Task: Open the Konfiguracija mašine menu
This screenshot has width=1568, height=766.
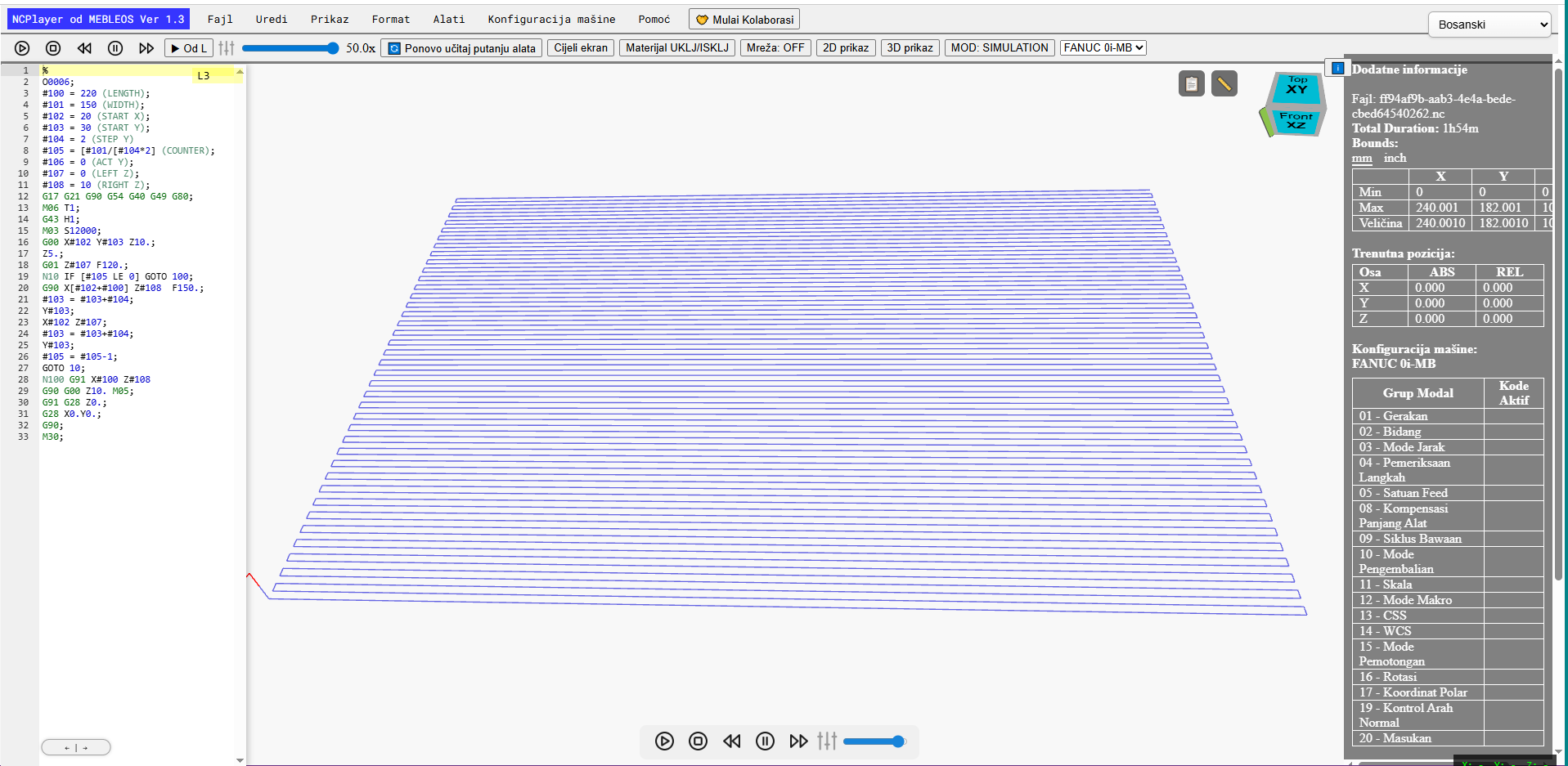Action: coord(551,19)
